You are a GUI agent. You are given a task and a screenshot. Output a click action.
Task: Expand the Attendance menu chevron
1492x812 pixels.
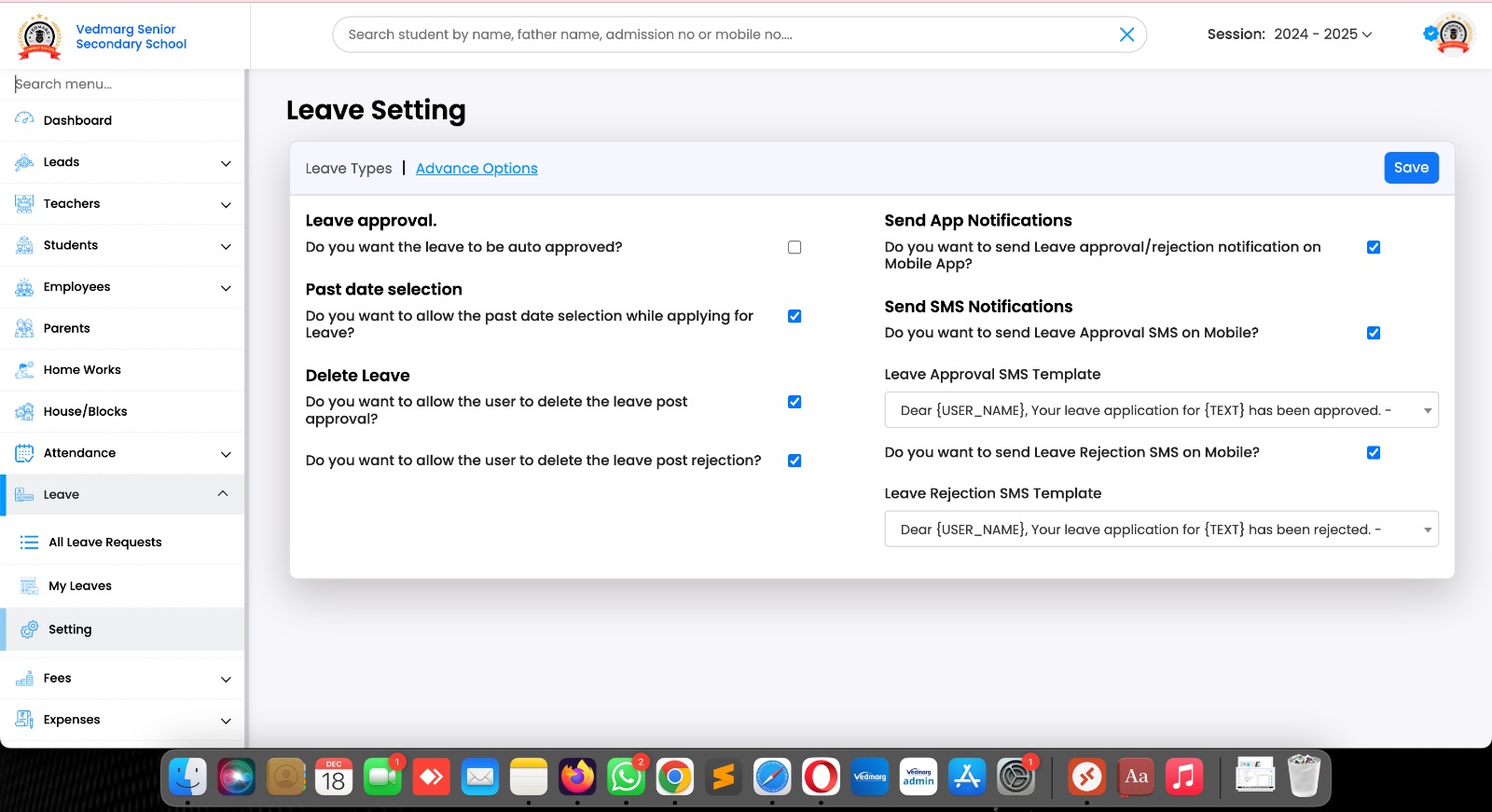click(x=226, y=454)
